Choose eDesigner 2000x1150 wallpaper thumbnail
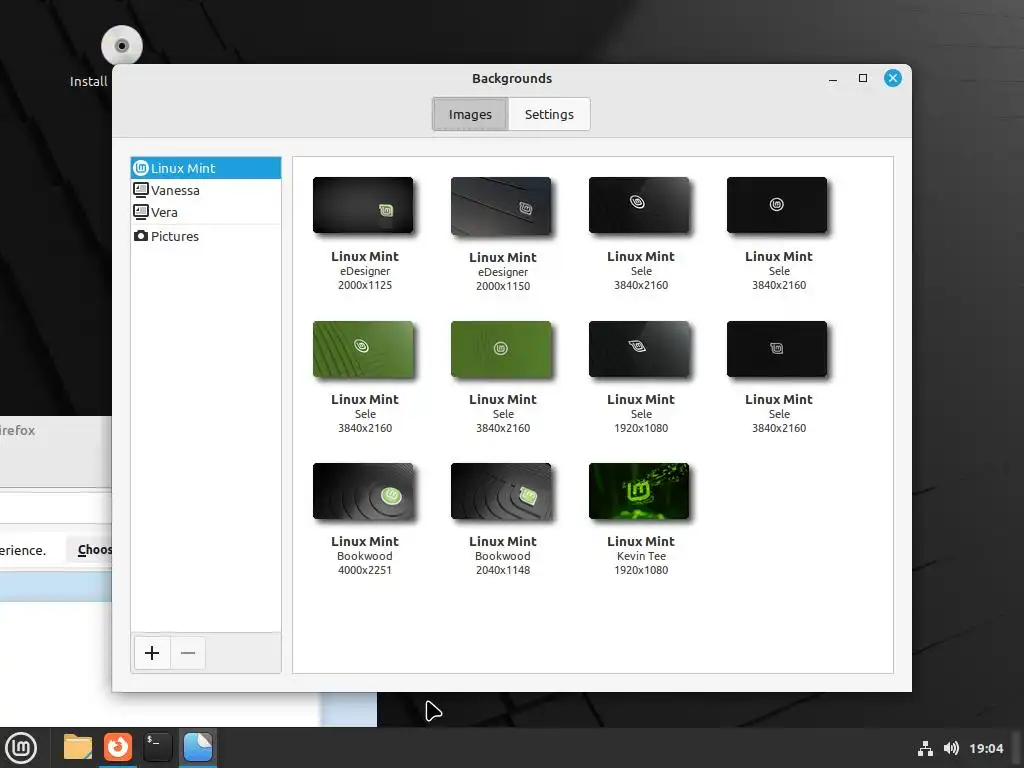 point(501,206)
